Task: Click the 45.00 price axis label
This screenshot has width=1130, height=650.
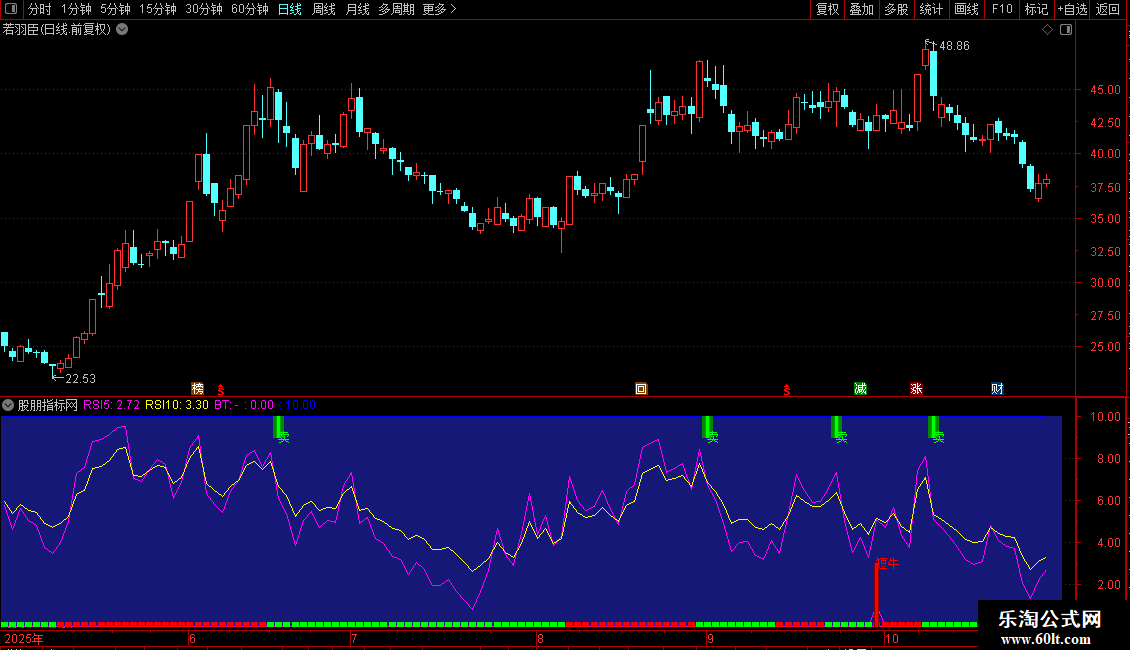Action: [1105, 90]
